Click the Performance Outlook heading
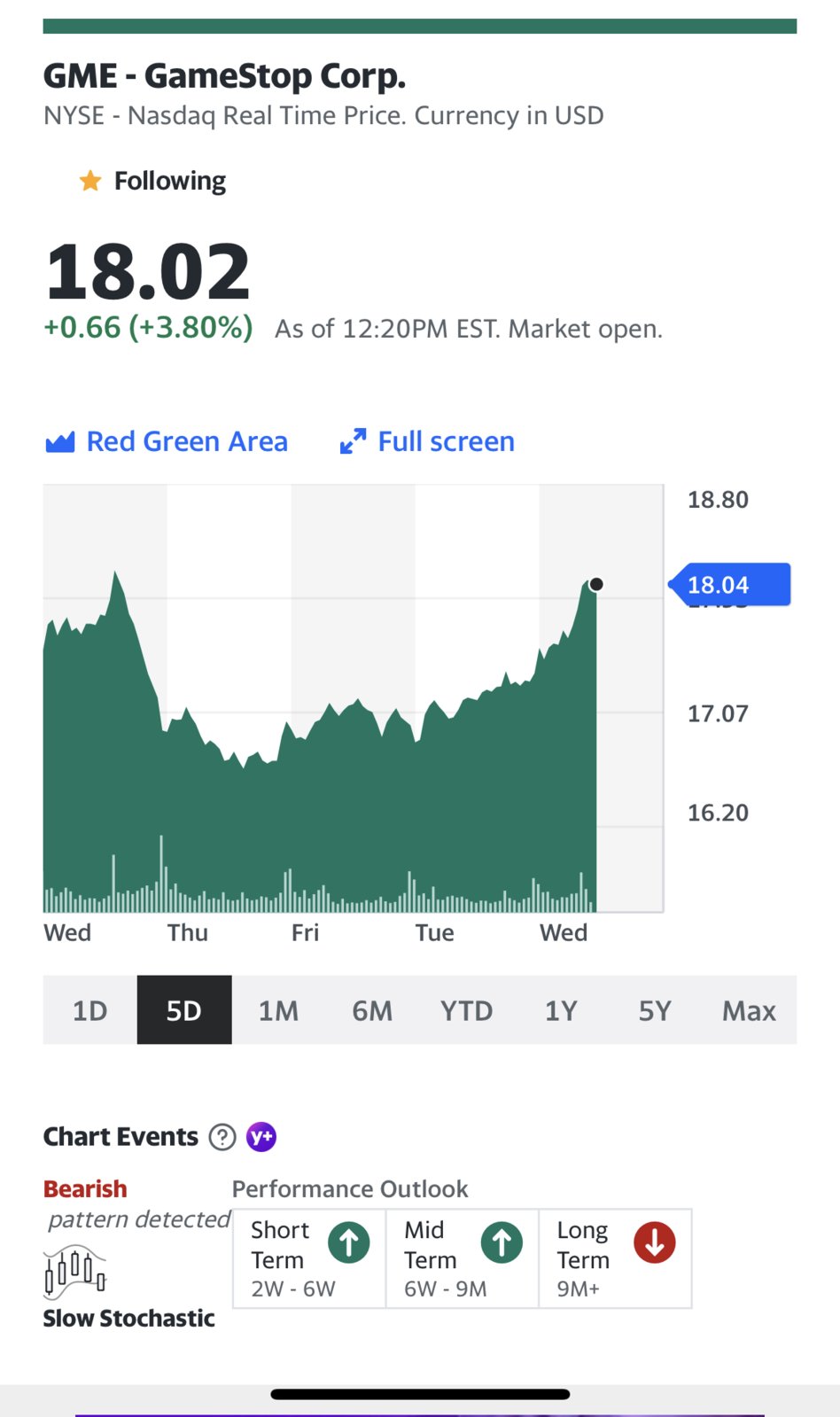 coord(350,1189)
